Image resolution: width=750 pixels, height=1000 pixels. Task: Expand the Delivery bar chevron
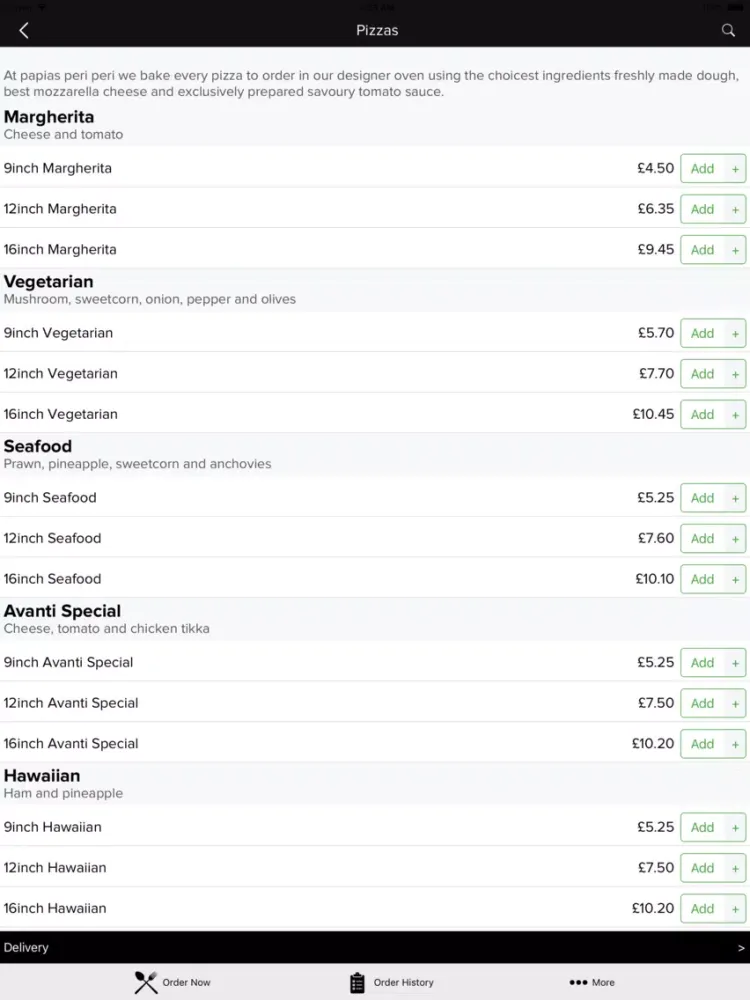coord(741,948)
